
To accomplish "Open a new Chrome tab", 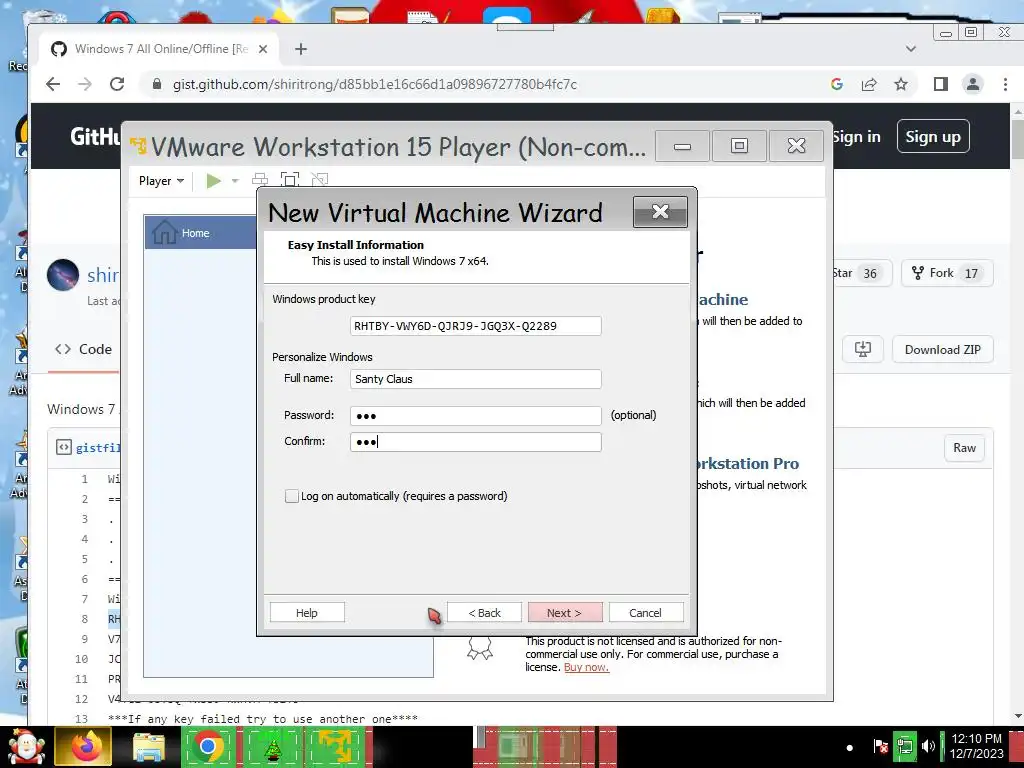I will pyautogui.click(x=300, y=49).
